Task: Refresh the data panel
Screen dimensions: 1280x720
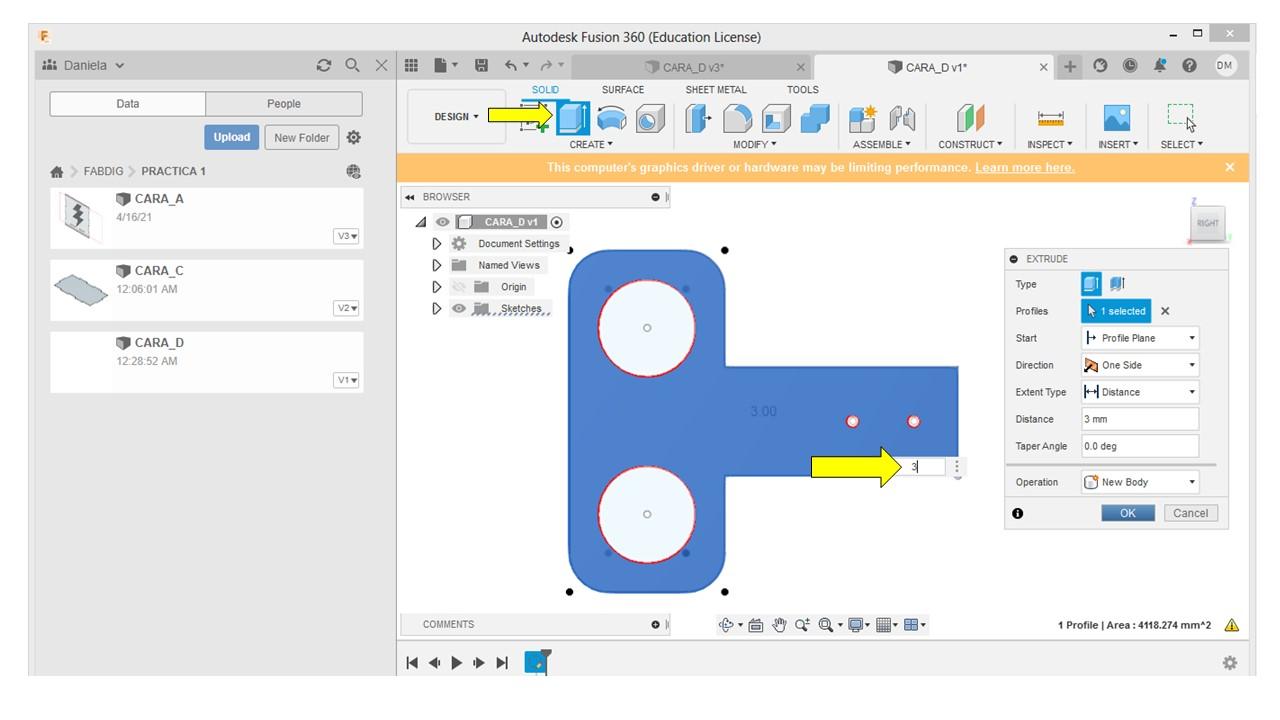Action: click(323, 66)
